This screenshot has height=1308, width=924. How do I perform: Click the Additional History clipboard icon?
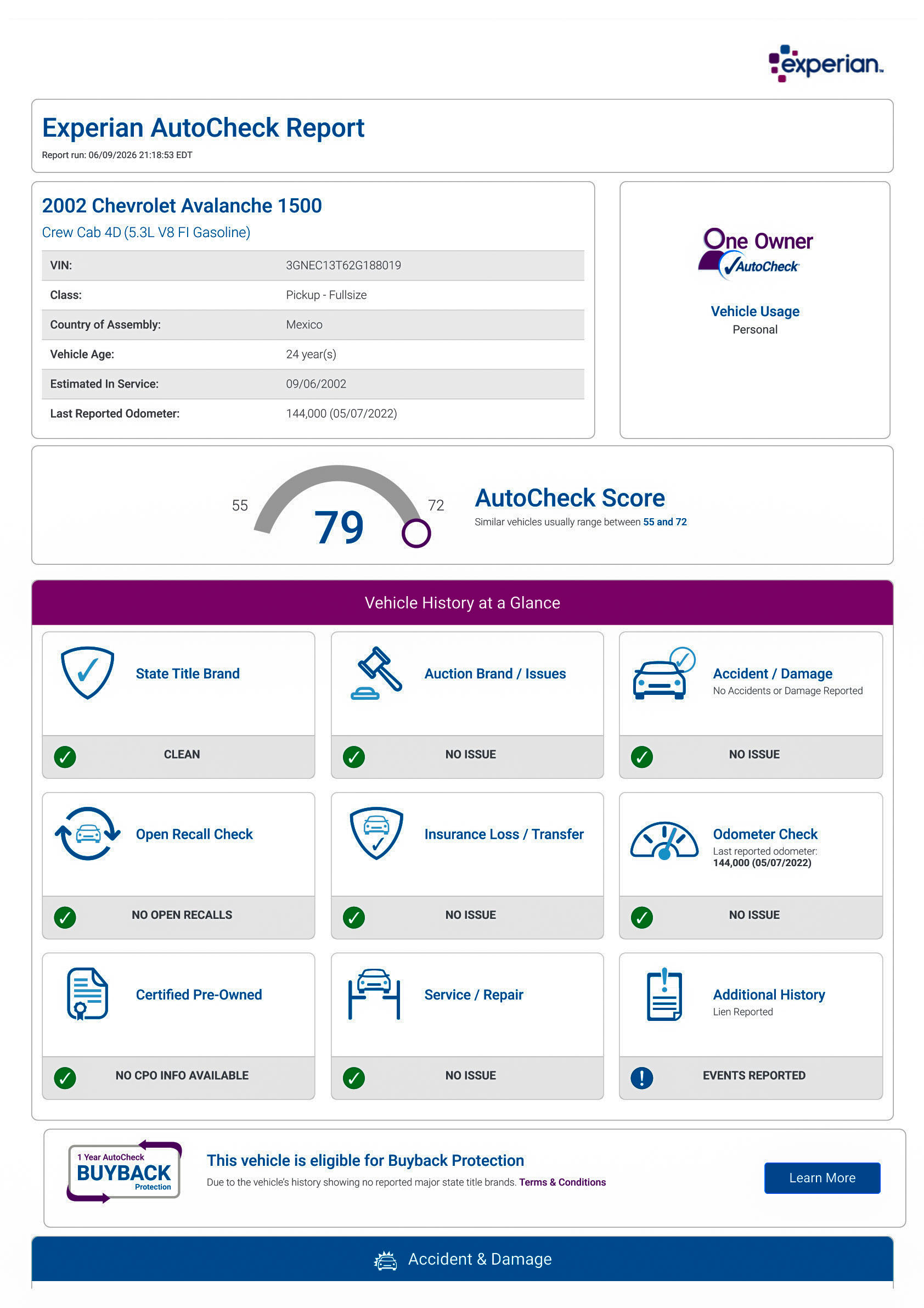pos(664,994)
